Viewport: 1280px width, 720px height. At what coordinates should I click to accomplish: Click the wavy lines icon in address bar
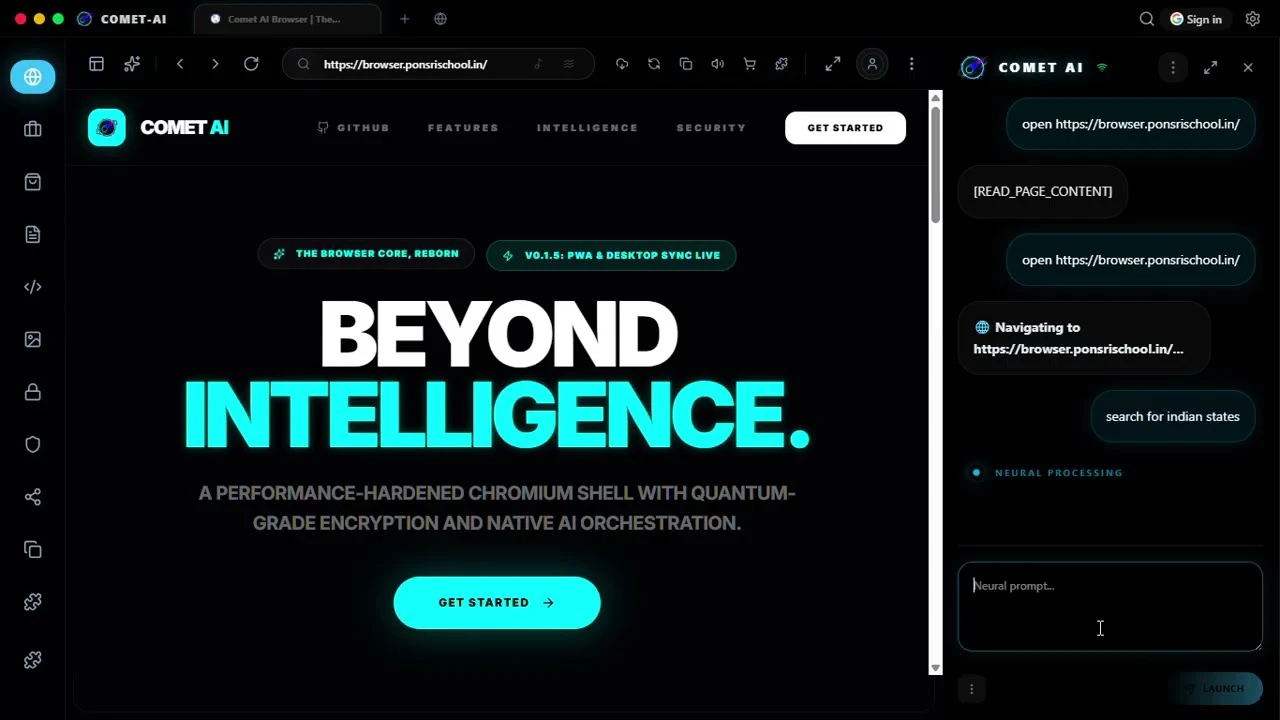569,64
